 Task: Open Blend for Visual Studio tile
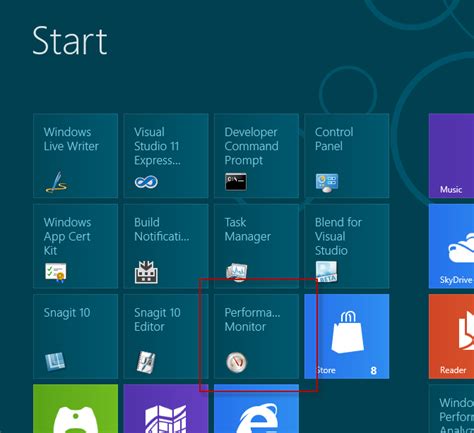[x=347, y=246]
